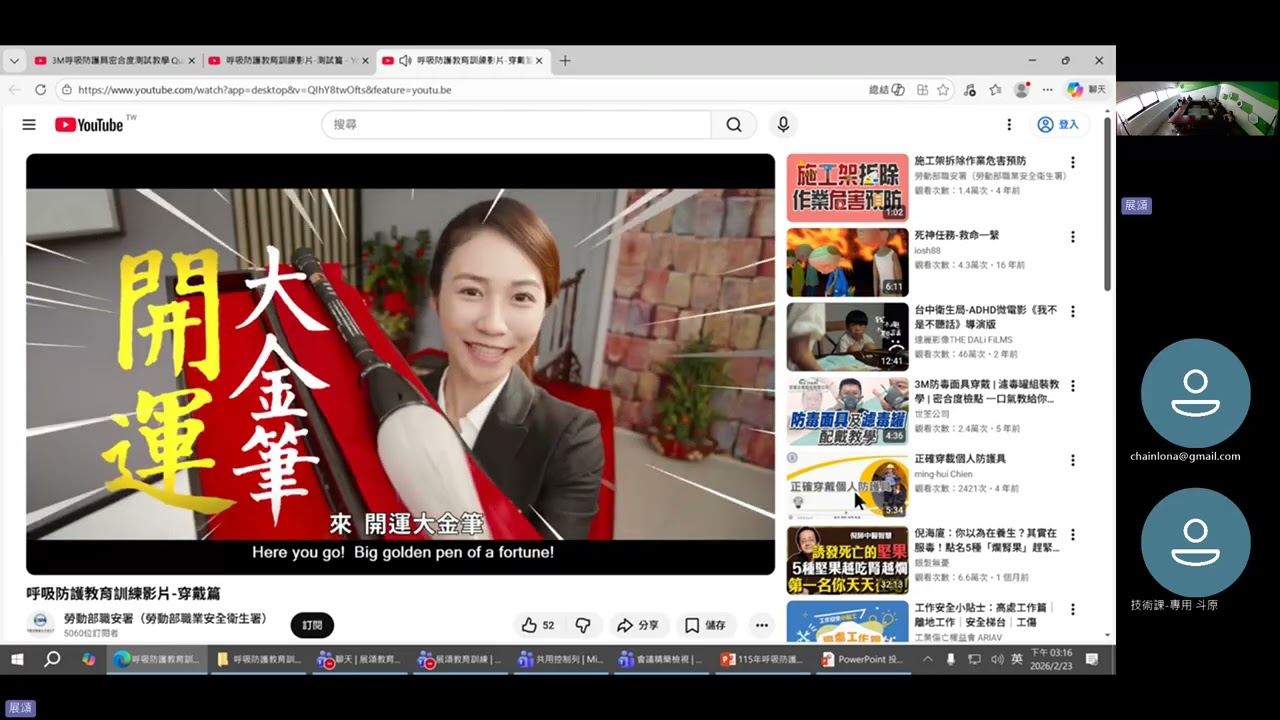Reload the page with the refresh icon

(x=40, y=89)
